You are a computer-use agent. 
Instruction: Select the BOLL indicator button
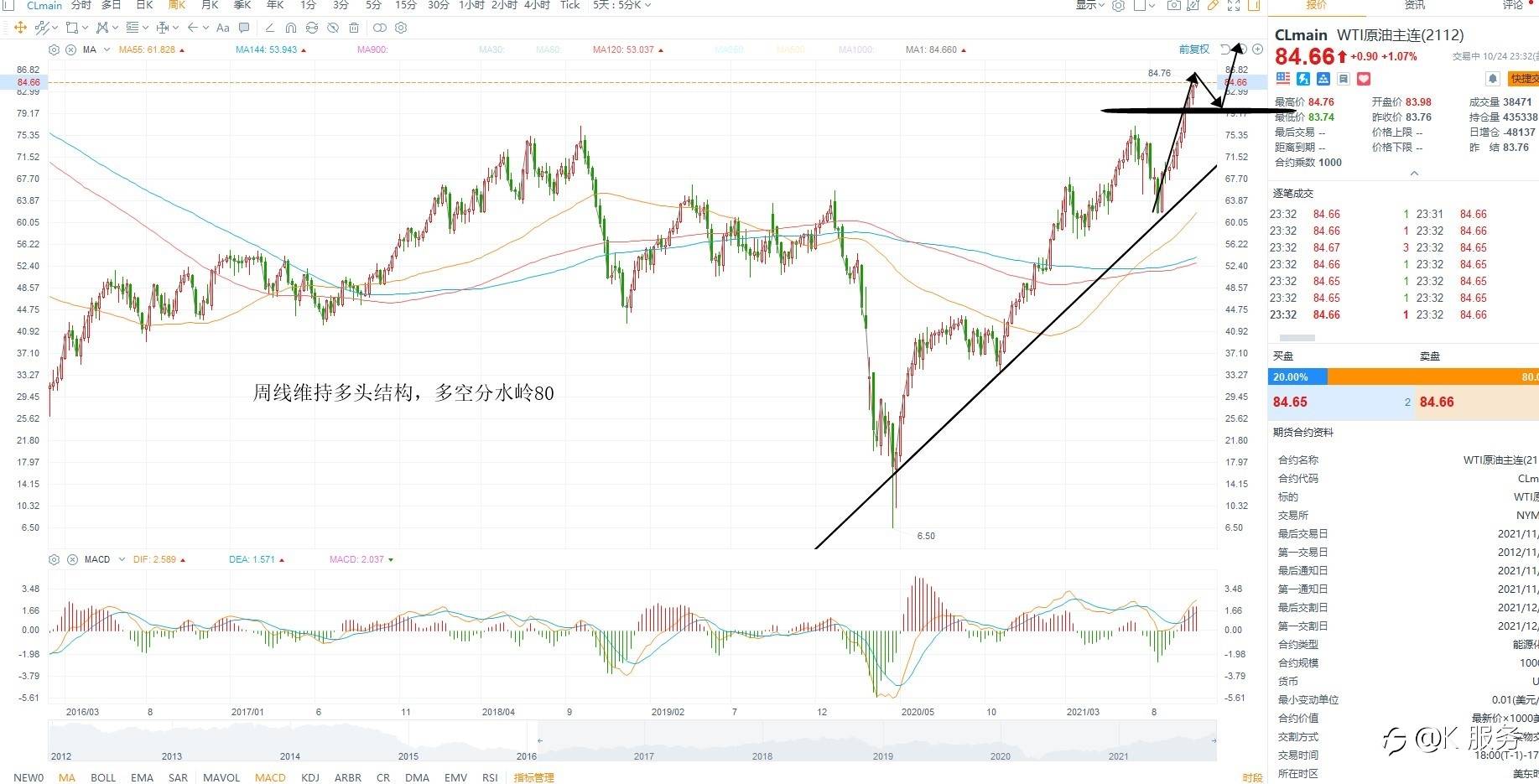103,777
